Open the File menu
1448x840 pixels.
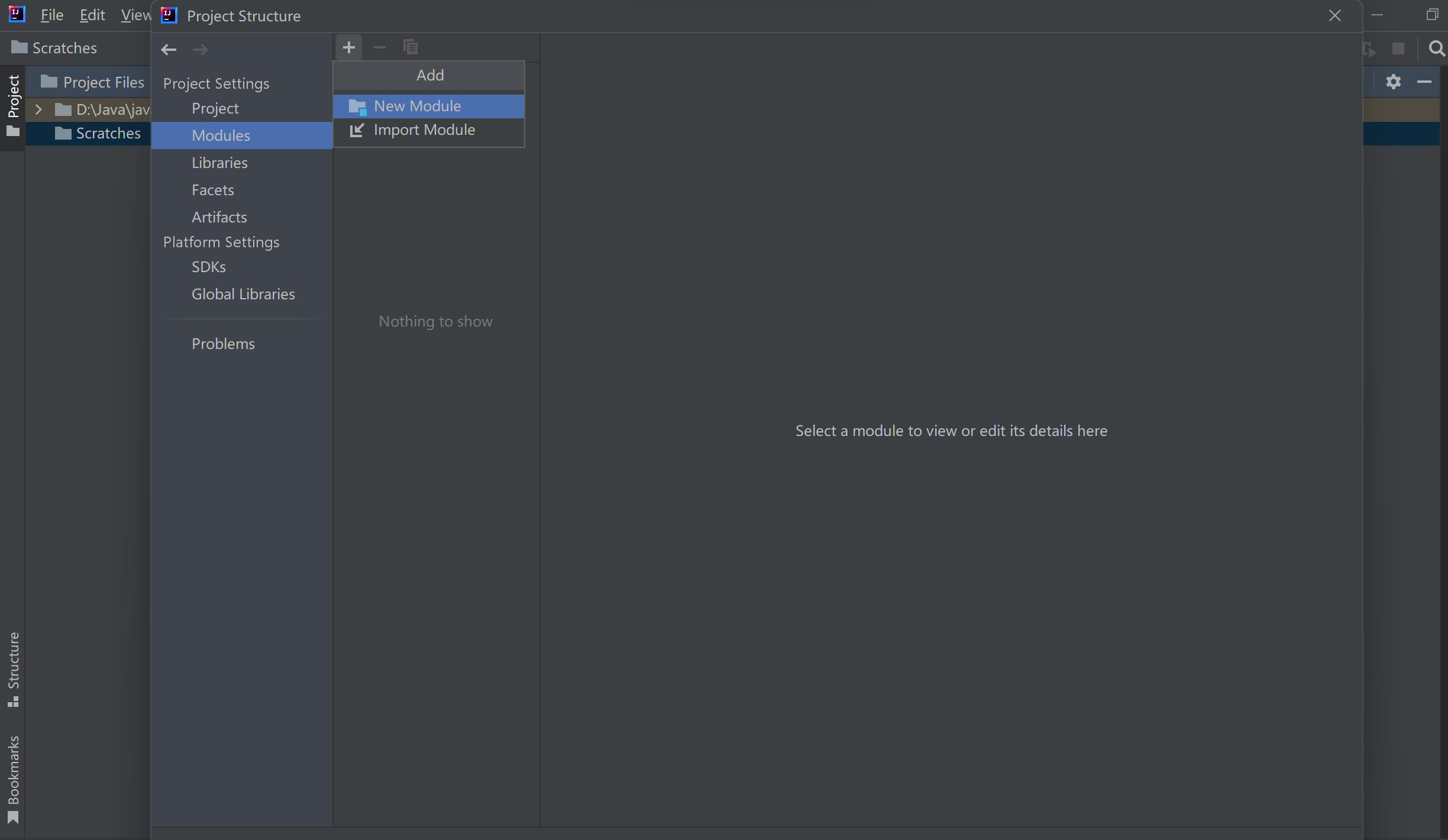click(51, 15)
